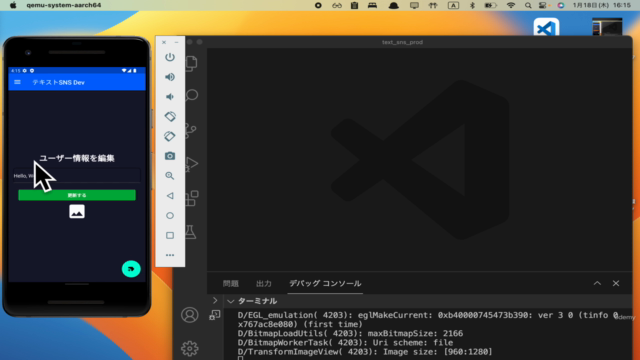640x360 pixels.
Task: Activate the emulator zoom magnifier icon
Action: pos(170,176)
